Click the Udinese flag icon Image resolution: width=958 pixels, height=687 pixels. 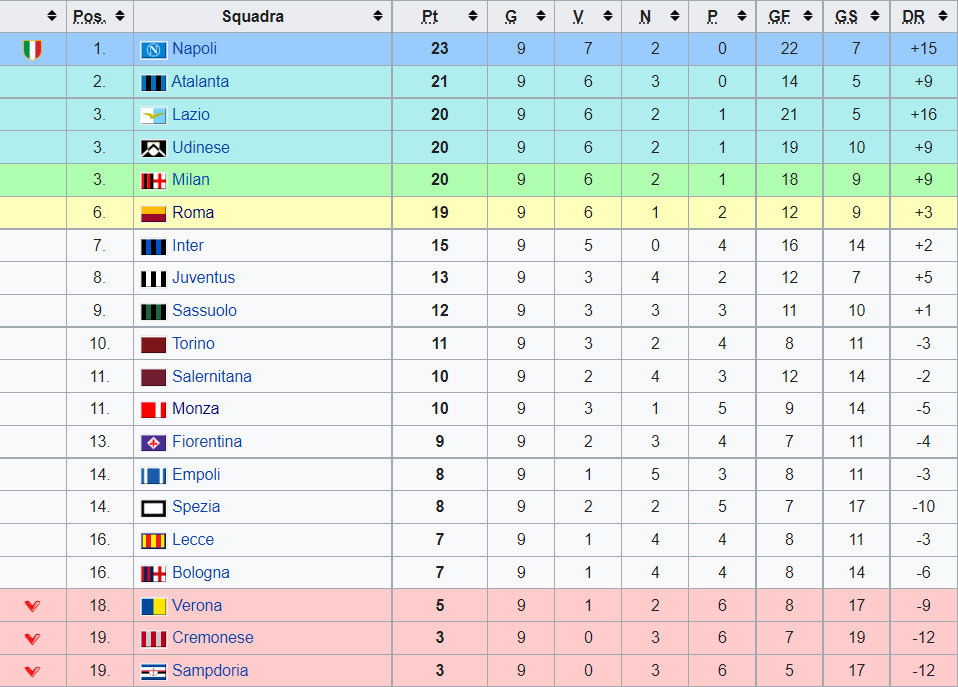click(153, 148)
